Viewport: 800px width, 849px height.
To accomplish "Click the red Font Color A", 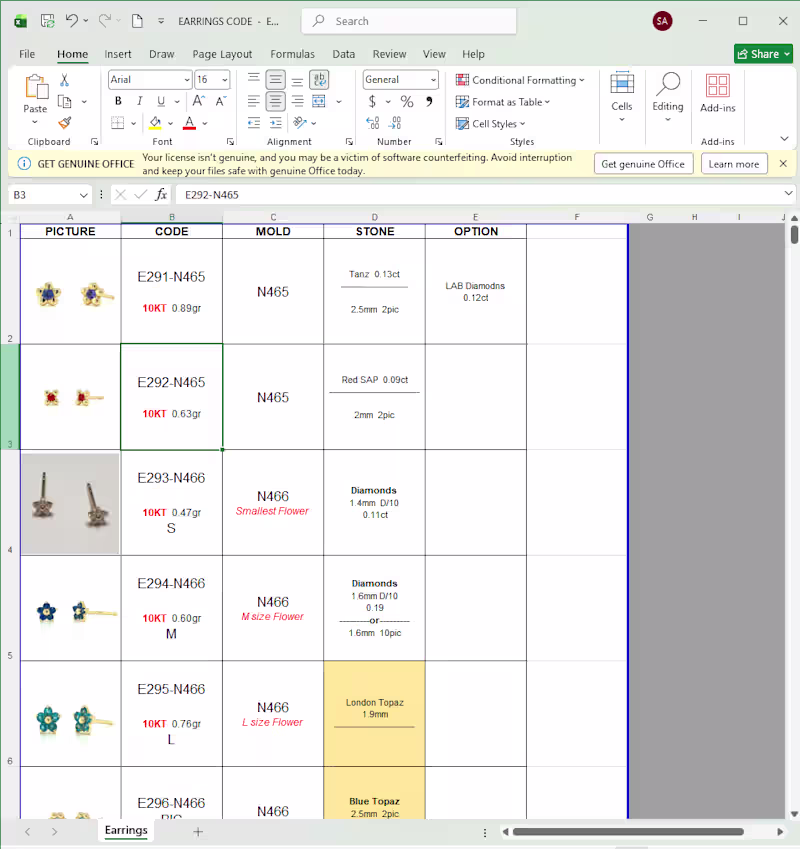I will coord(189,123).
